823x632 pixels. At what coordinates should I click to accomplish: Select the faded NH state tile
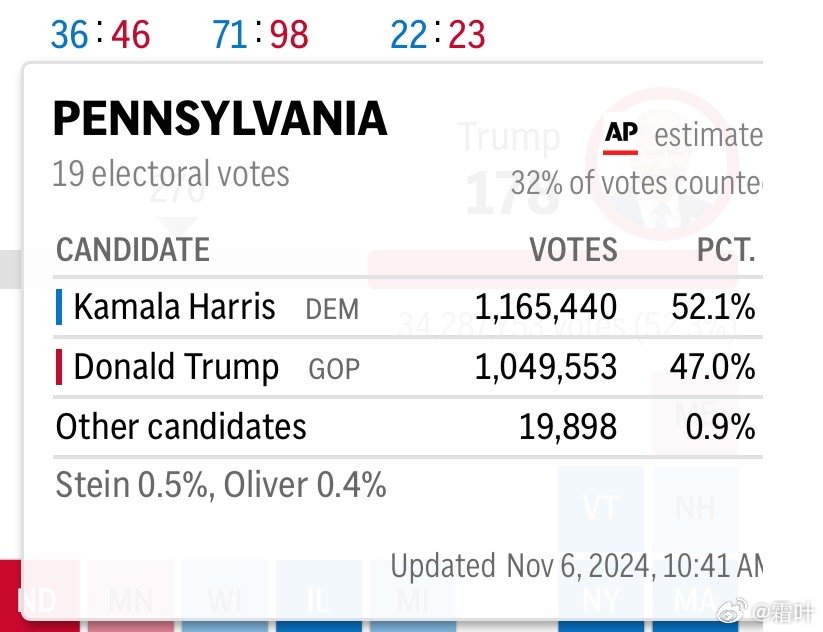pos(694,507)
